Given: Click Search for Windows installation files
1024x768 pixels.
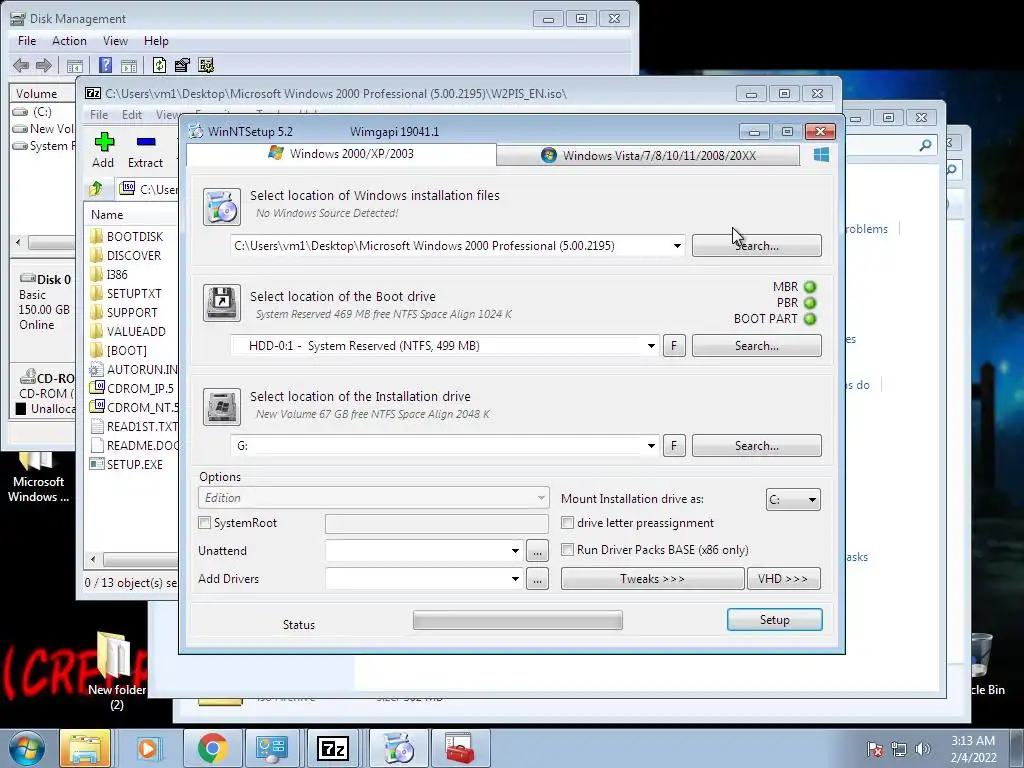Looking at the screenshot, I should tap(756, 246).
